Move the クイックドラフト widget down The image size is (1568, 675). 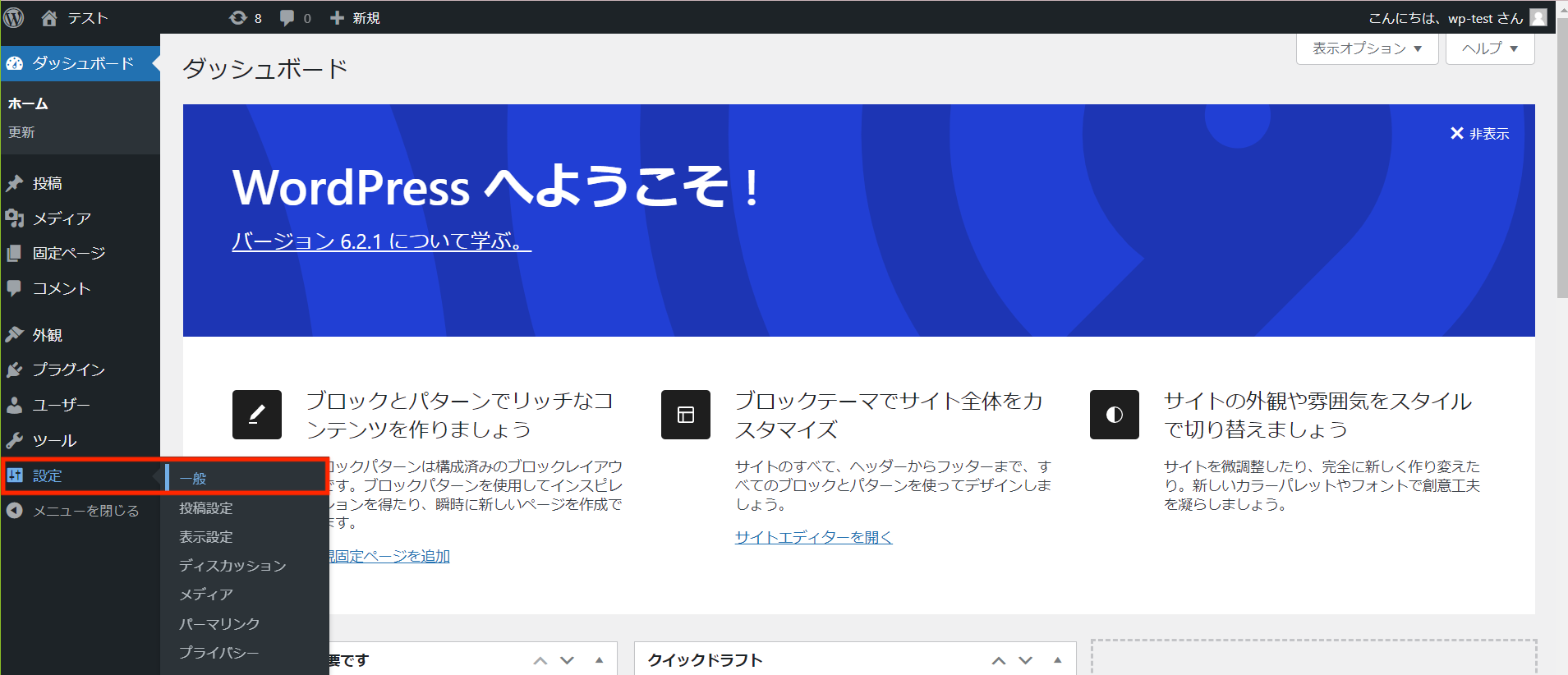click(1026, 660)
